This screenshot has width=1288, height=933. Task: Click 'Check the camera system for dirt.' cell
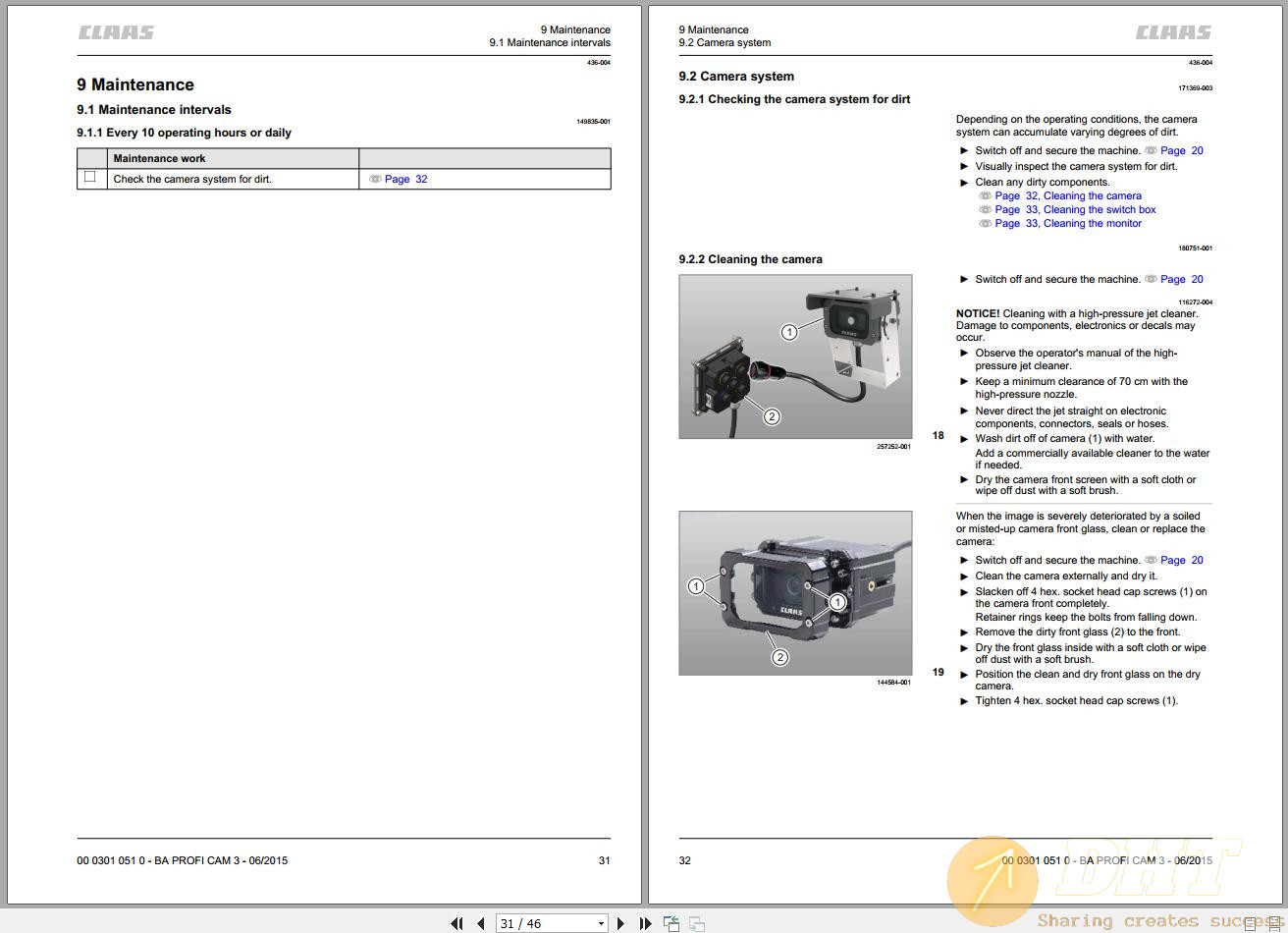point(192,179)
